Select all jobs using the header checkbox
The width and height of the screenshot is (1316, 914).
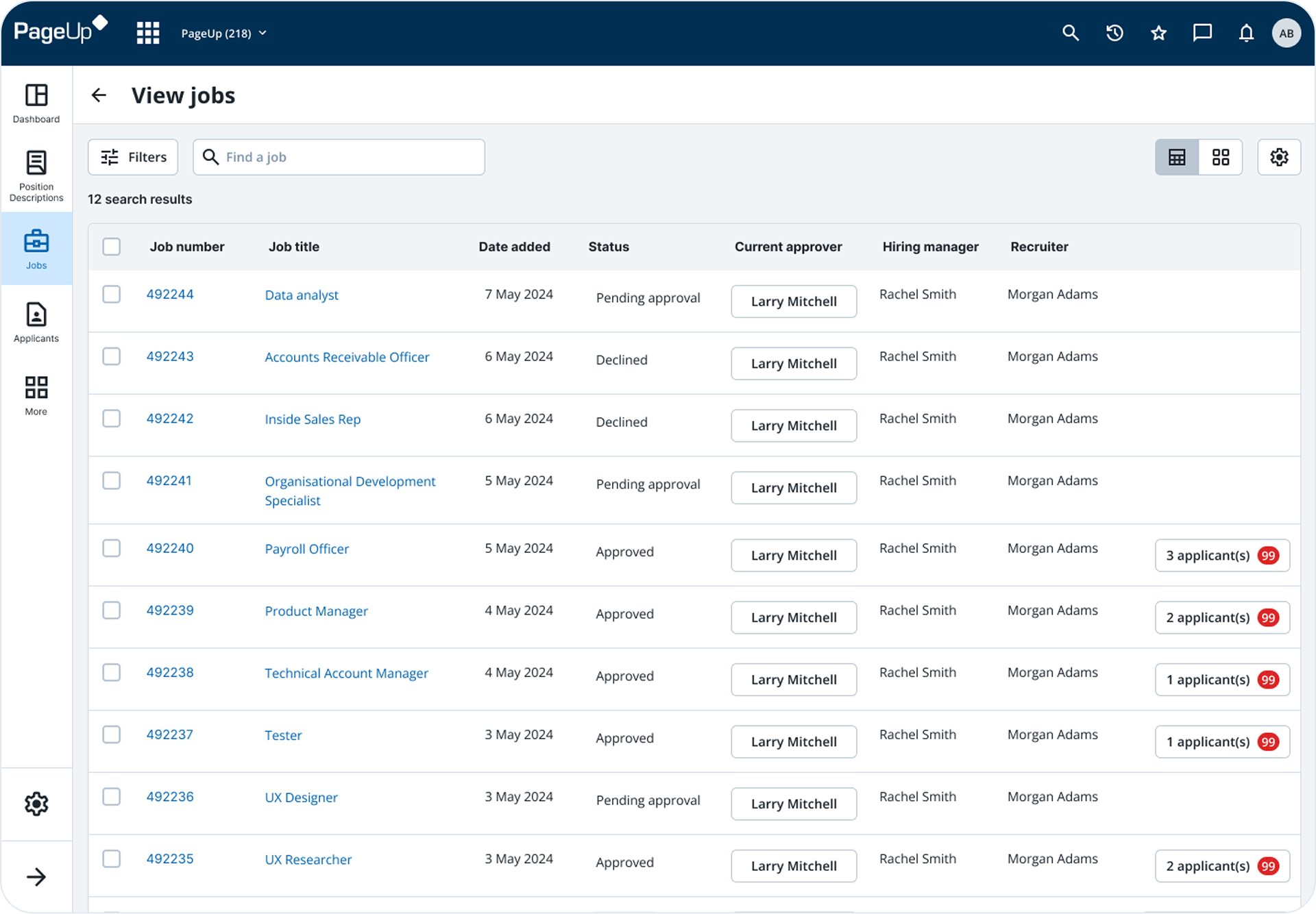click(112, 247)
